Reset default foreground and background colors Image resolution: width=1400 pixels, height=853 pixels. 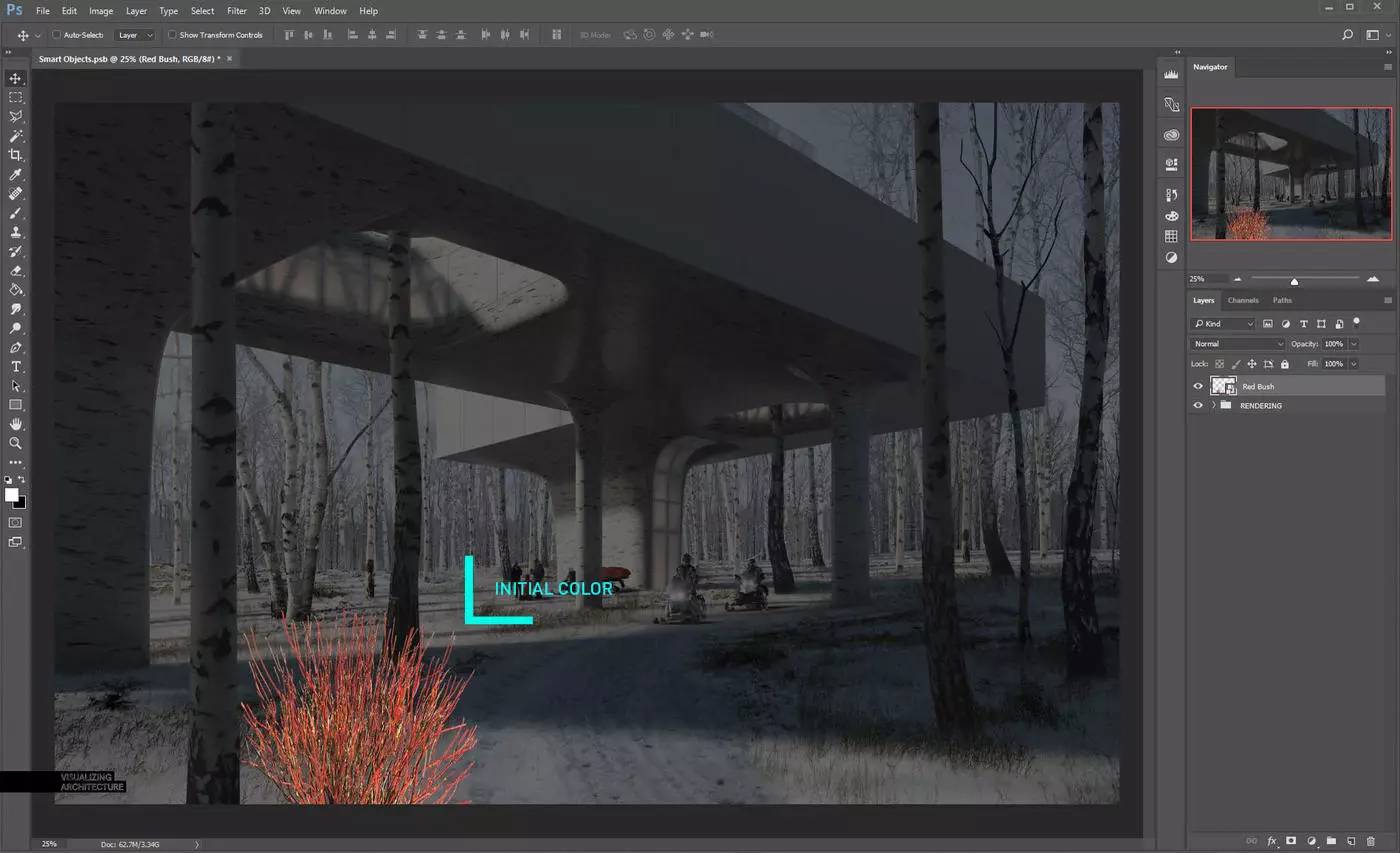click(x=8, y=480)
